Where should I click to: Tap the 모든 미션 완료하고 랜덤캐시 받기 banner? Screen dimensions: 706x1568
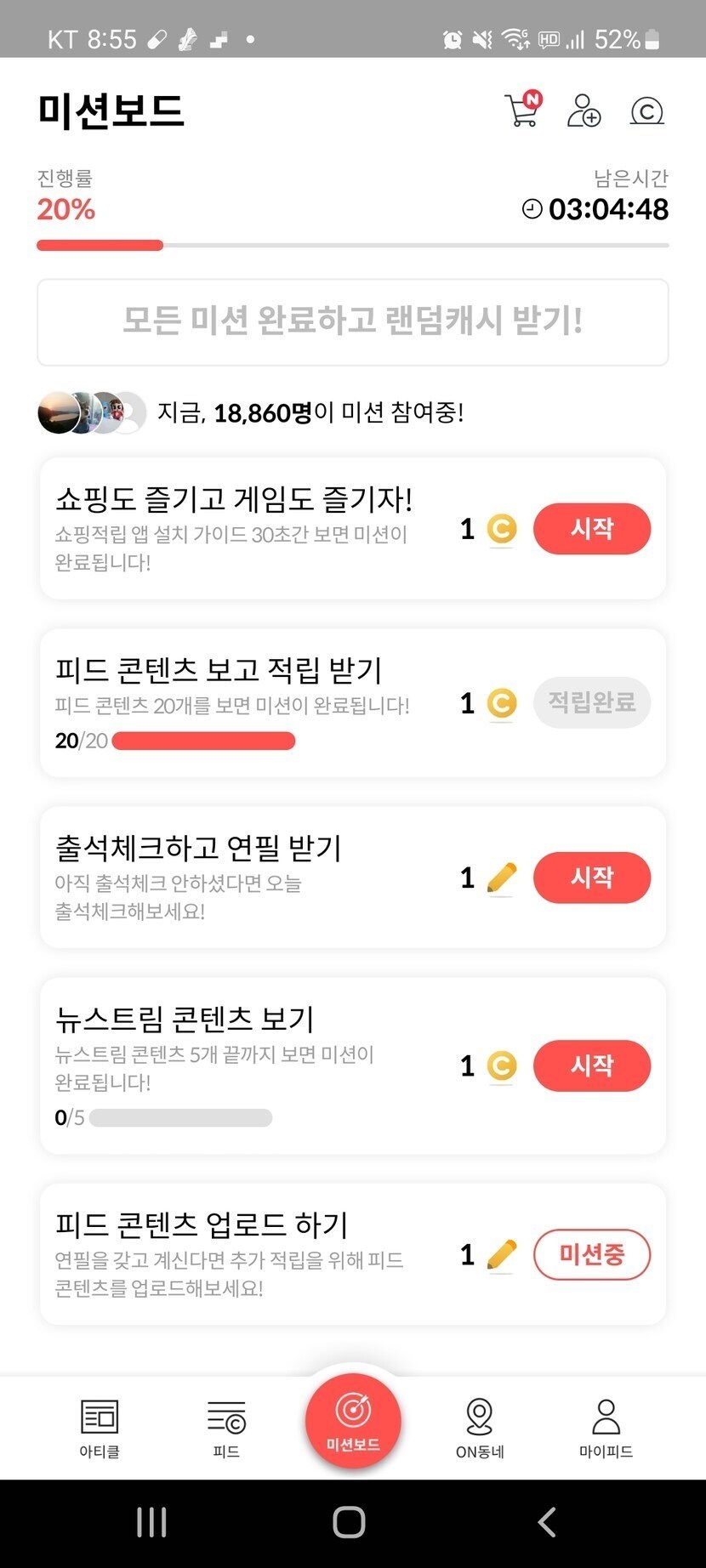pos(352,322)
